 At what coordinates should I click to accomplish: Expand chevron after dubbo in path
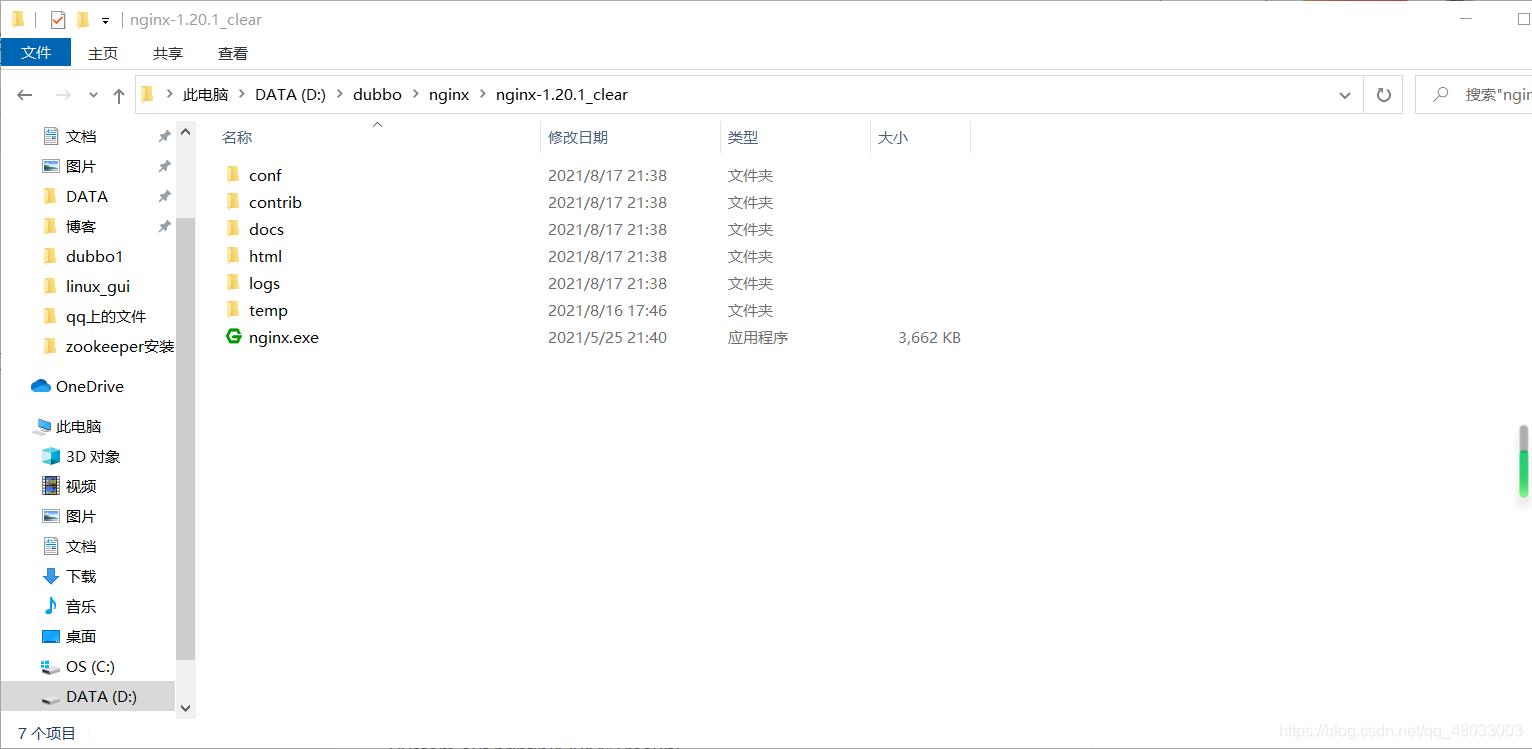pyautogui.click(x=415, y=95)
